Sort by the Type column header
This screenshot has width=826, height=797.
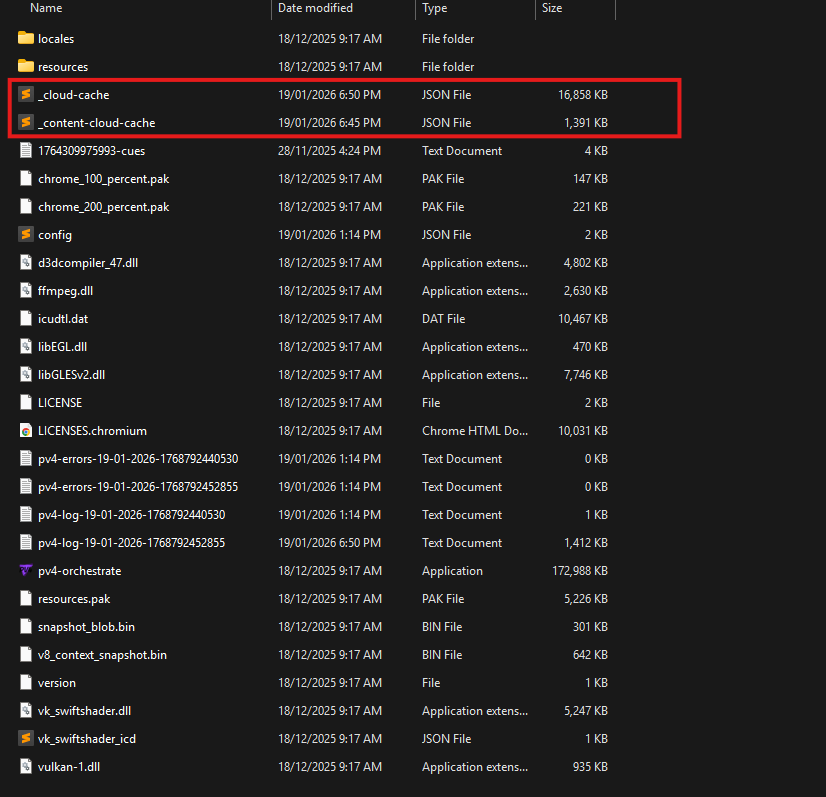coord(435,8)
